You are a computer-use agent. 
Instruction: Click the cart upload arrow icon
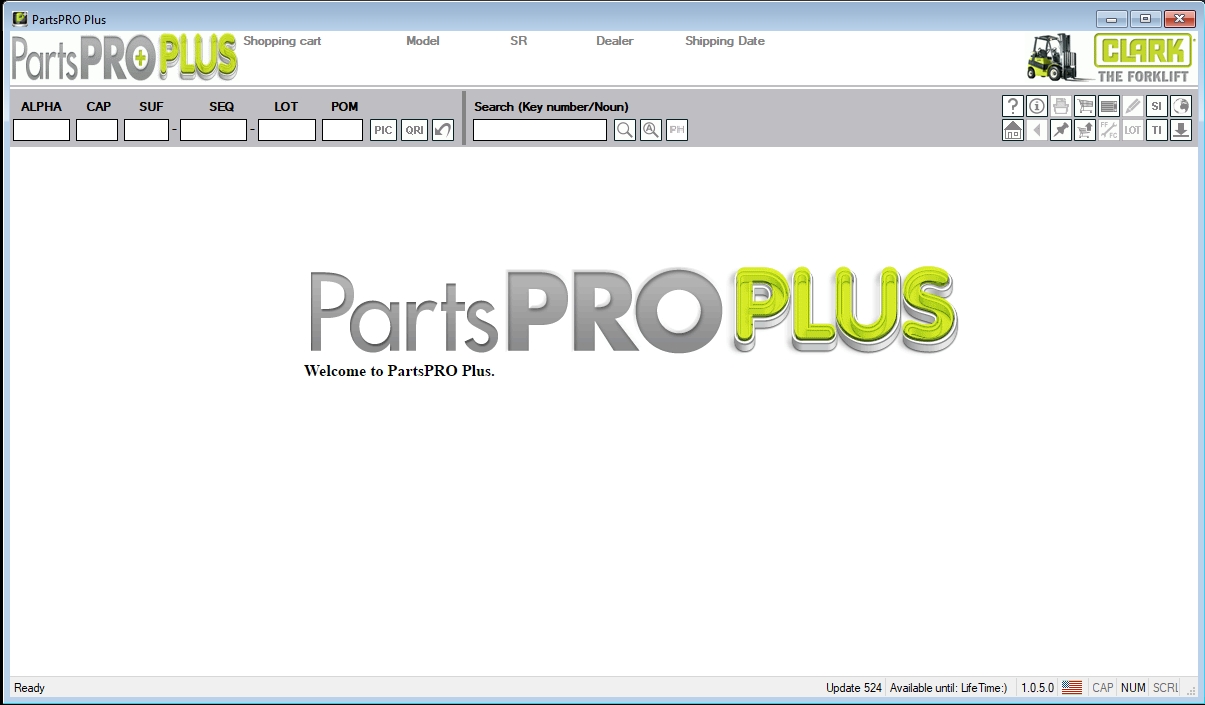1084,130
